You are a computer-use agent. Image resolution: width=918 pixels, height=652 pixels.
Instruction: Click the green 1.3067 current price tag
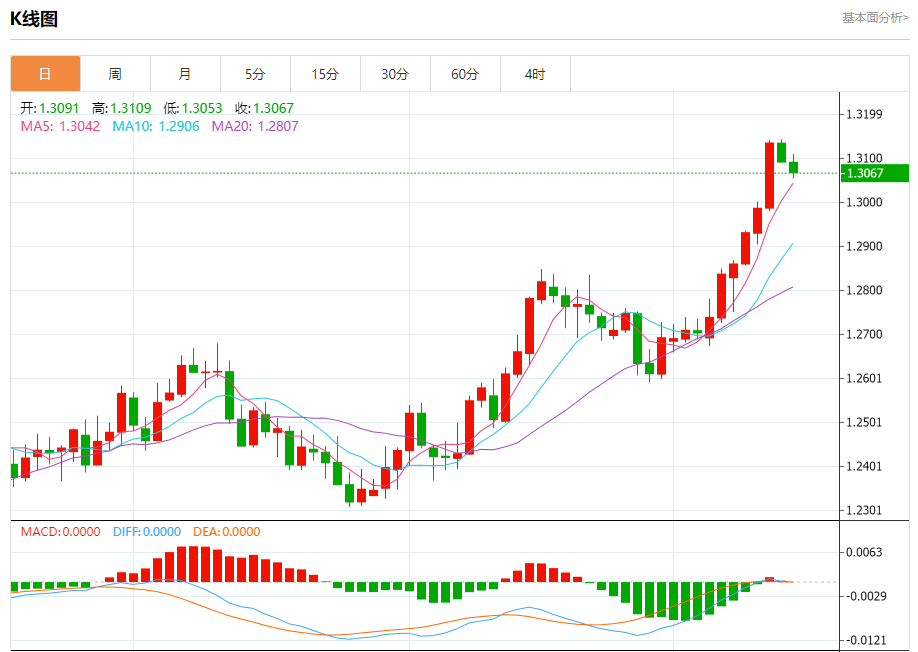pos(875,173)
